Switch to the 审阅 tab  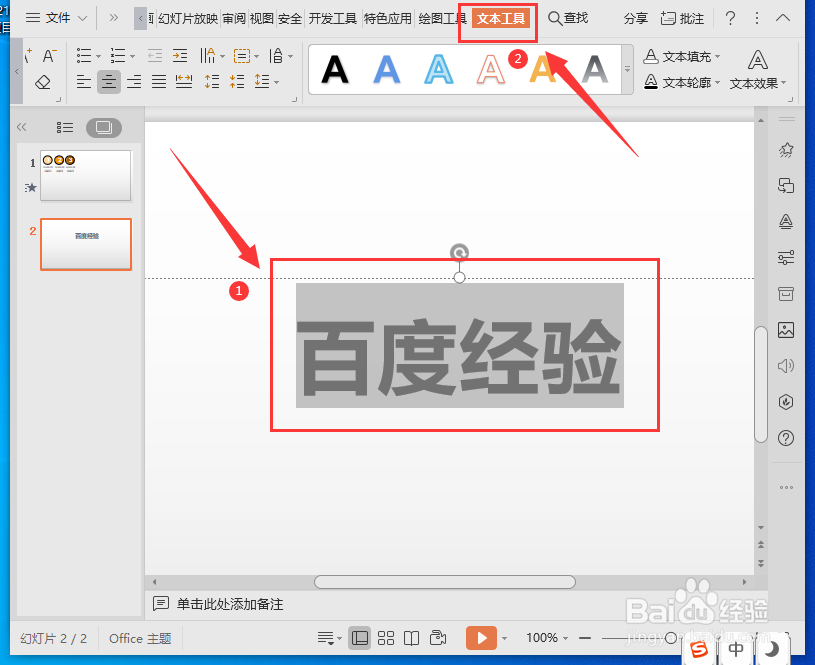(x=234, y=19)
